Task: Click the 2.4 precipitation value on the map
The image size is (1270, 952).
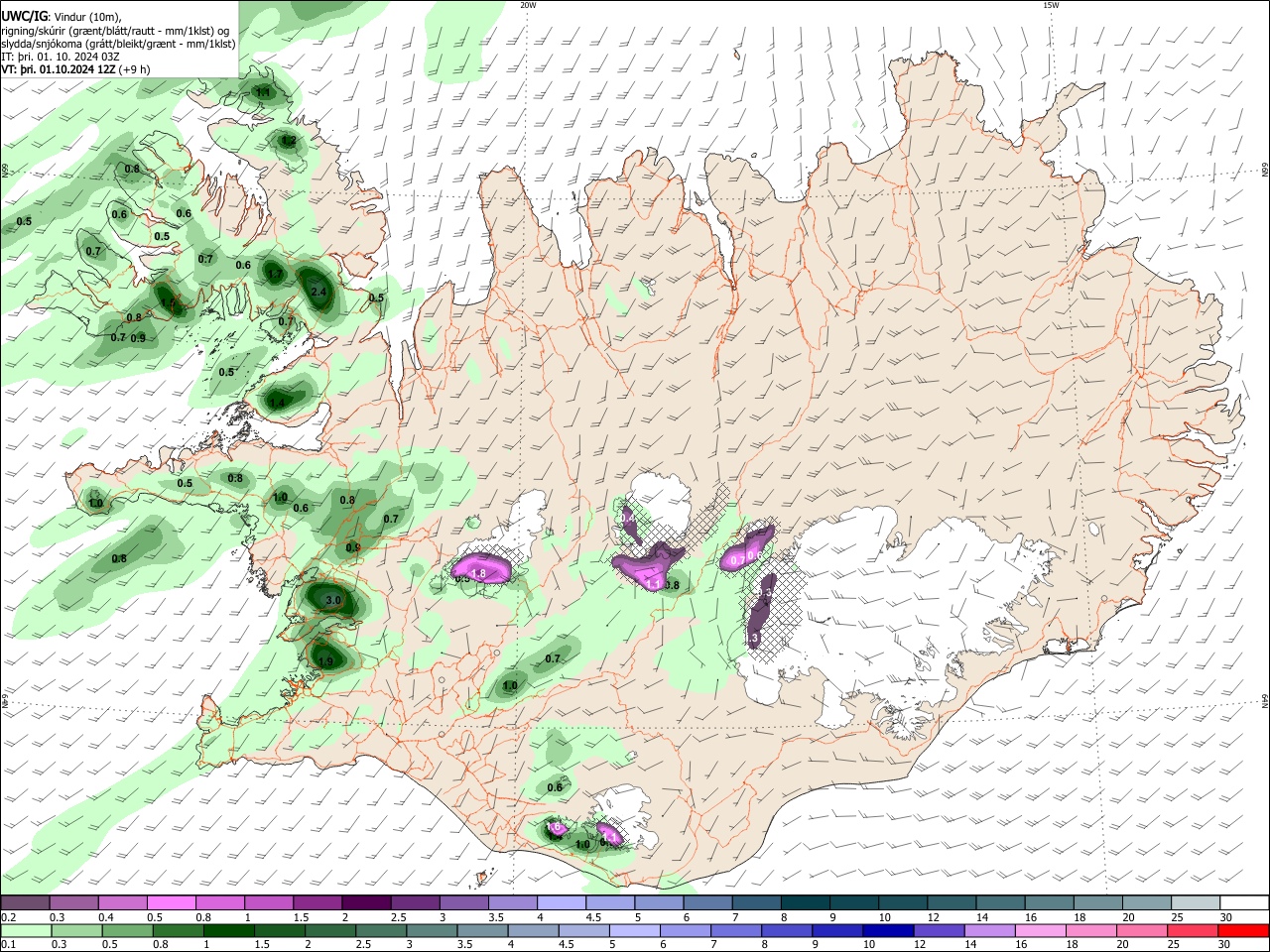Action: (x=318, y=292)
